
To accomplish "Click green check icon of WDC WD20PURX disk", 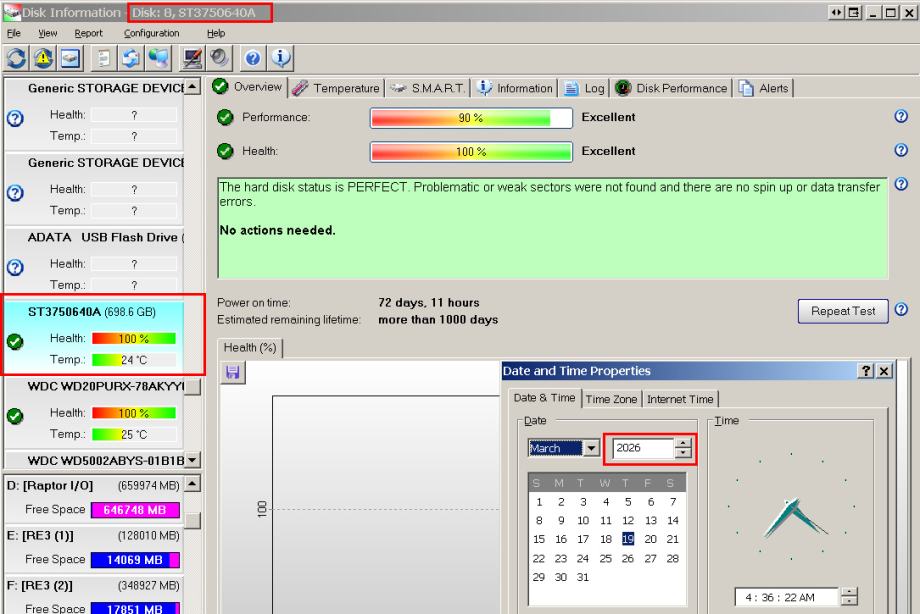I will (15, 416).
